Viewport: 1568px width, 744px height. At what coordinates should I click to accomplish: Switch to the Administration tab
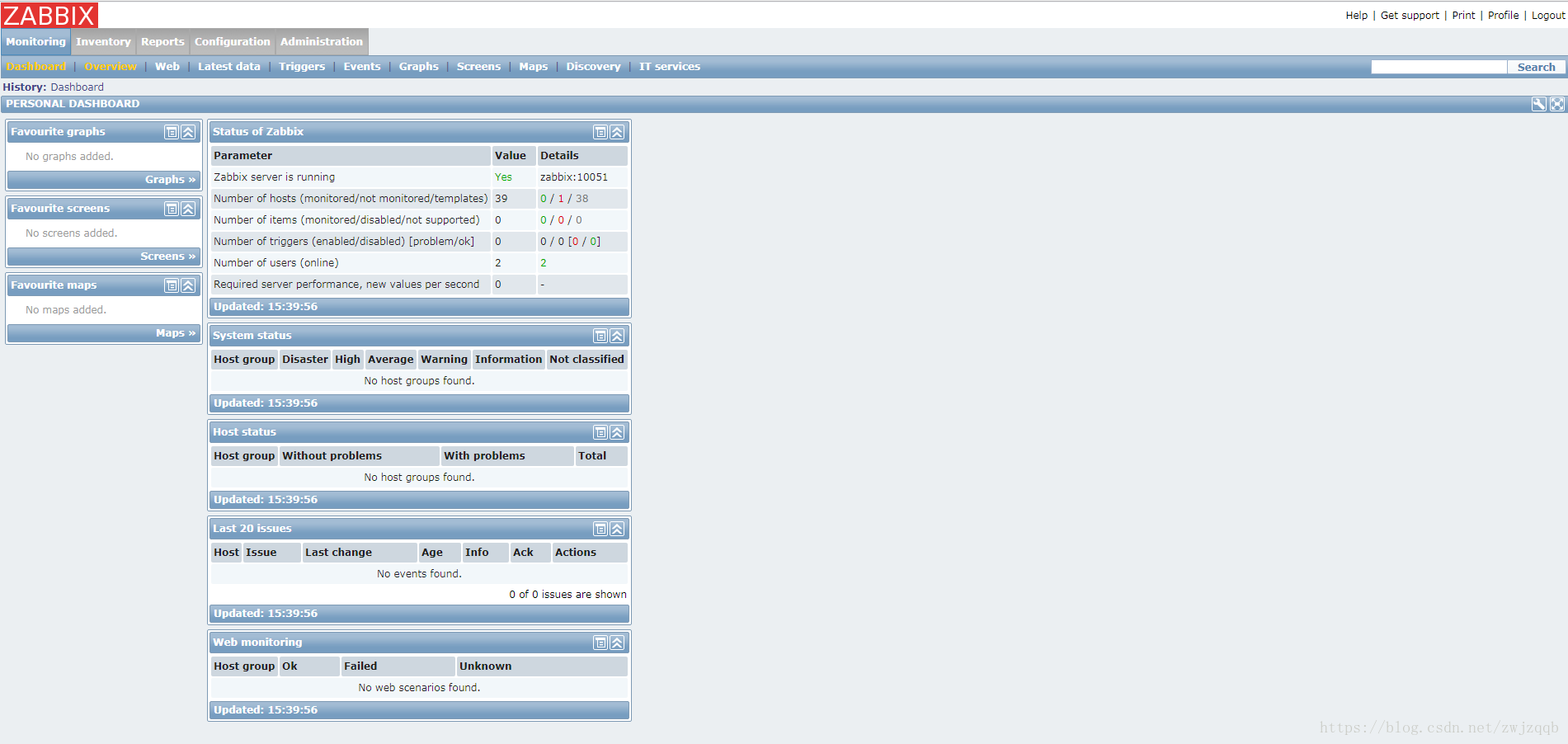[x=322, y=41]
